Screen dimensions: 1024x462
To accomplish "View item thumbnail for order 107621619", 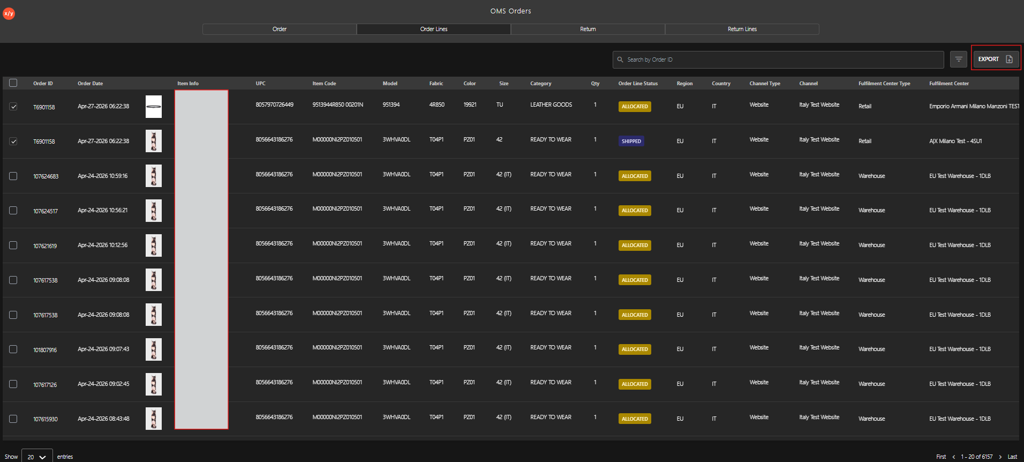I will 153,245.
